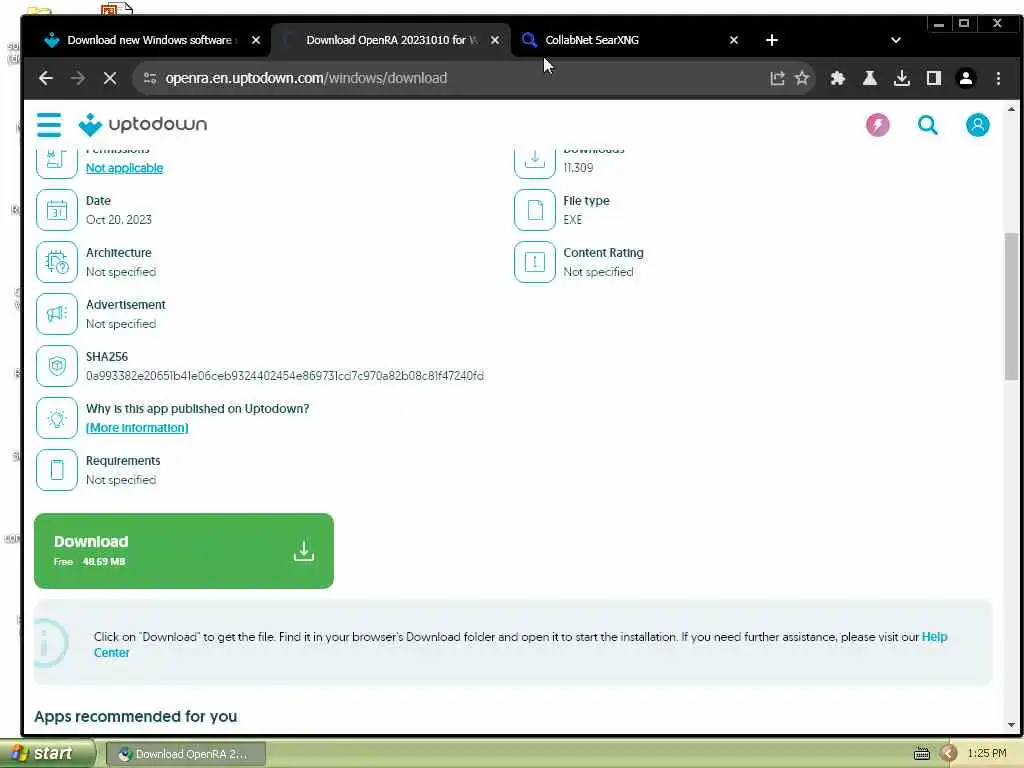This screenshot has height=768, width=1024.
Task: Open the Not applicable permissions link
Action: pyautogui.click(x=124, y=168)
